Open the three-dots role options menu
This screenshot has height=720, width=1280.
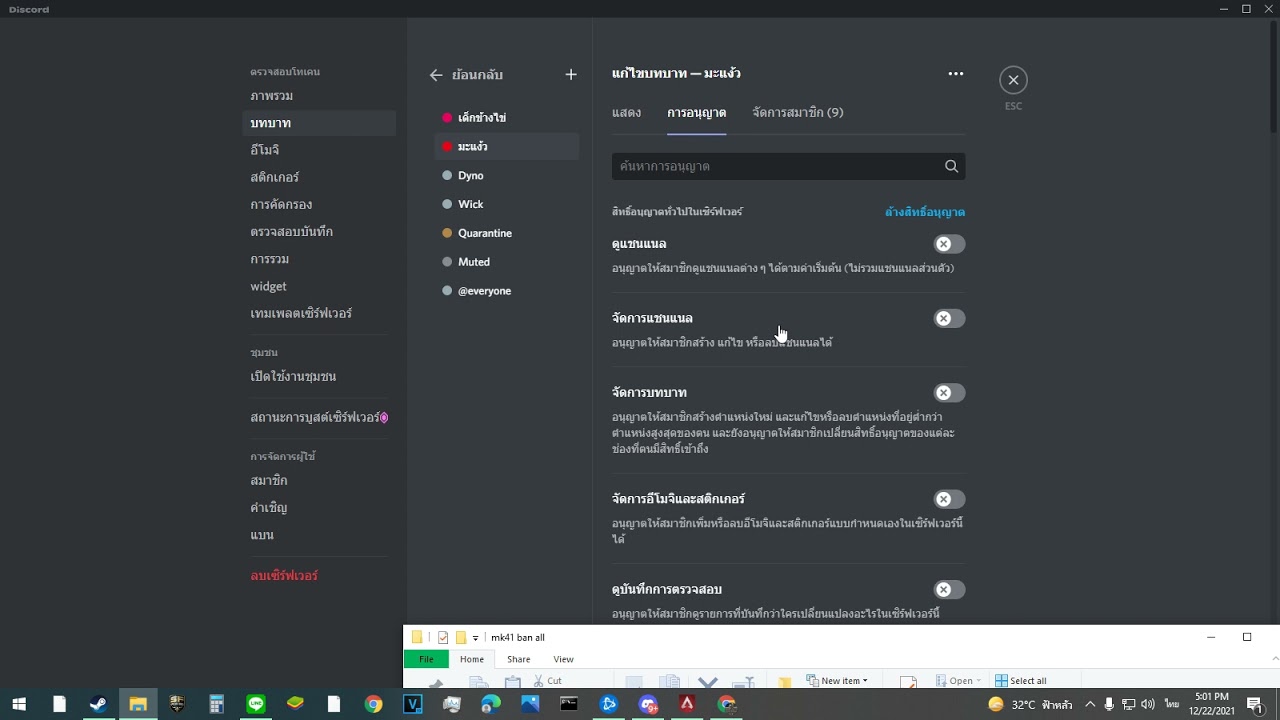pos(956,73)
